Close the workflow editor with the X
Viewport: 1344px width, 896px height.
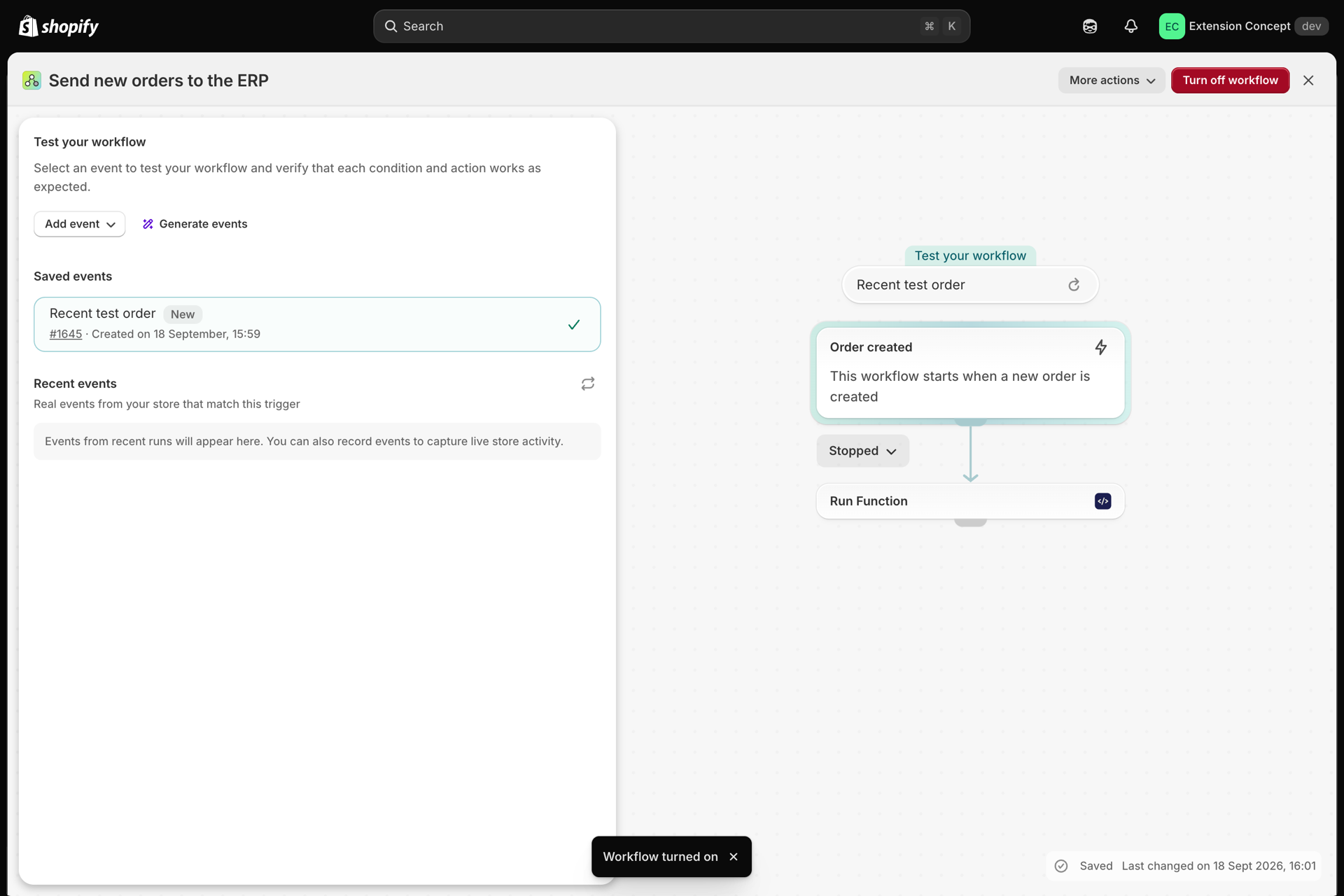click(x=1308, y=80)
